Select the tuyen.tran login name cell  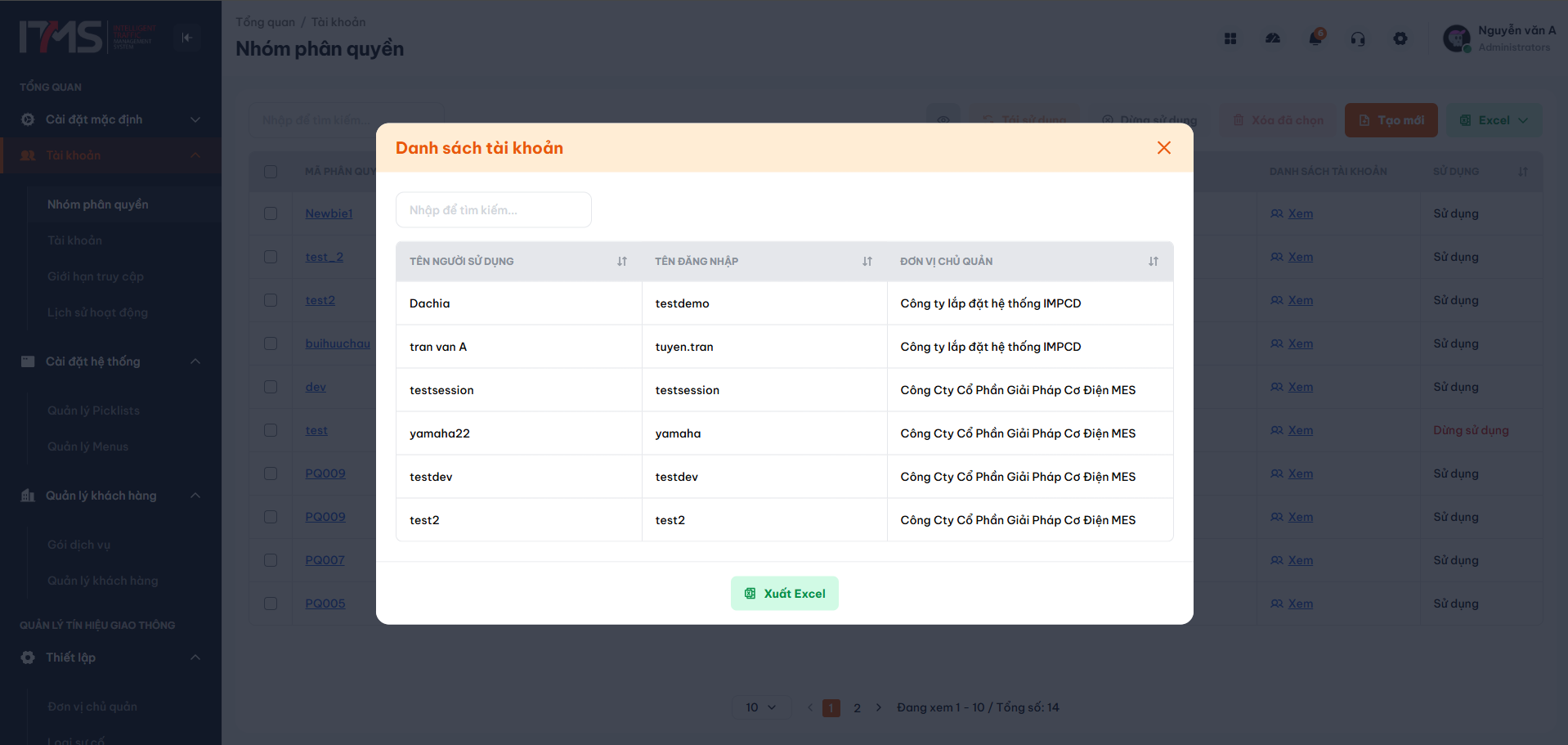coord(764,347)
